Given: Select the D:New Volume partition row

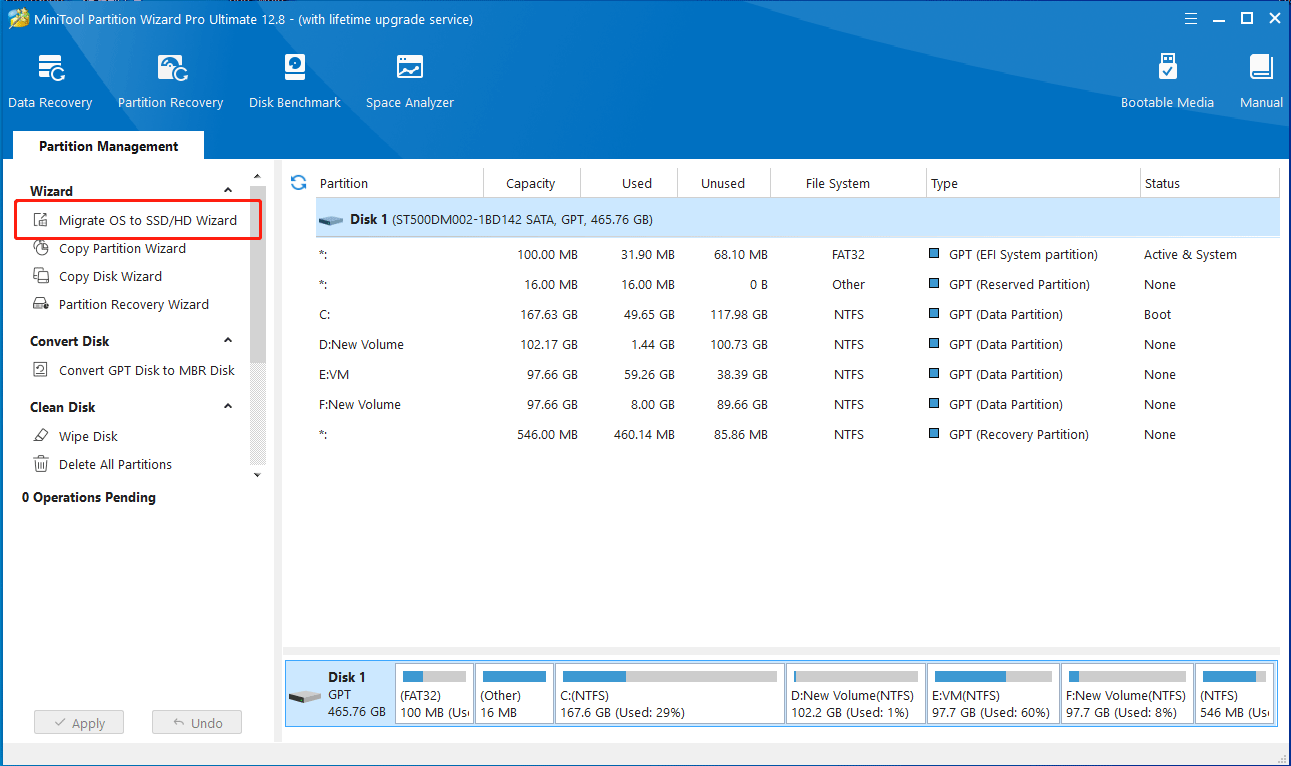Looking at the screenshot, I should click(797, 344).
